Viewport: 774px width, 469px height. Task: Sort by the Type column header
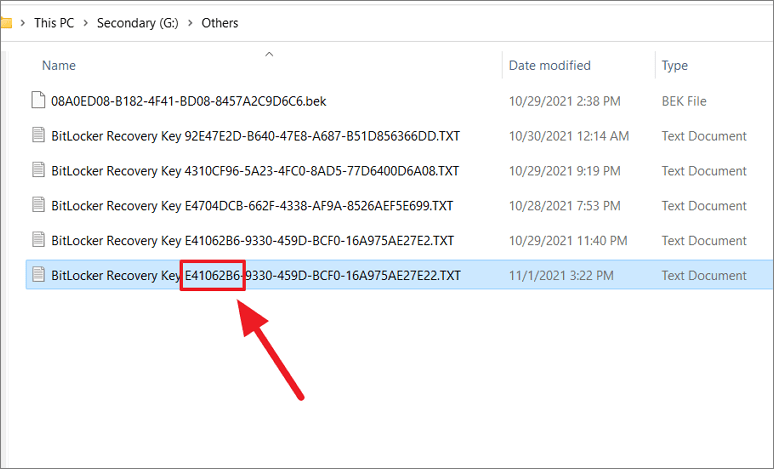click(674, 66)
